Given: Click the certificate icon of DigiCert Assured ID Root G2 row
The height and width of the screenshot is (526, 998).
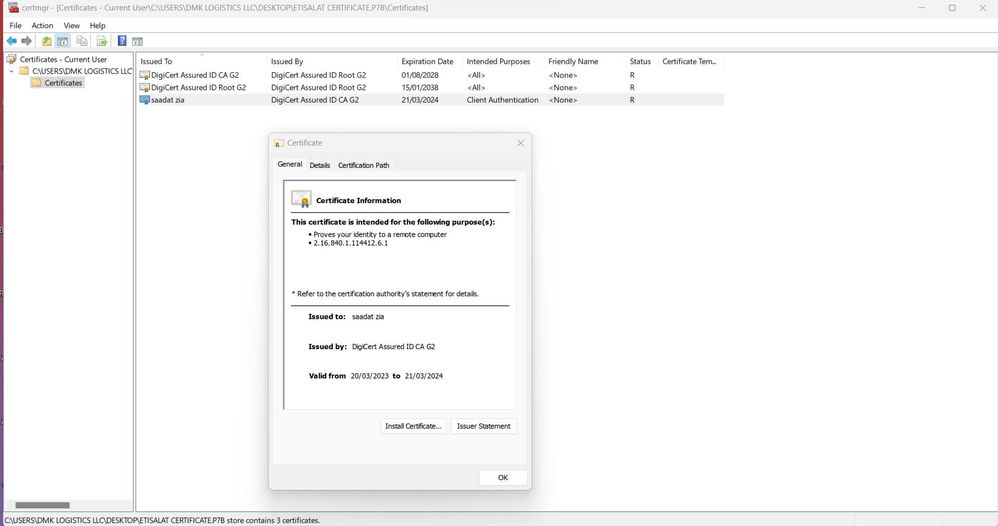Looking at the screenshot, I should tap(144, 87).
